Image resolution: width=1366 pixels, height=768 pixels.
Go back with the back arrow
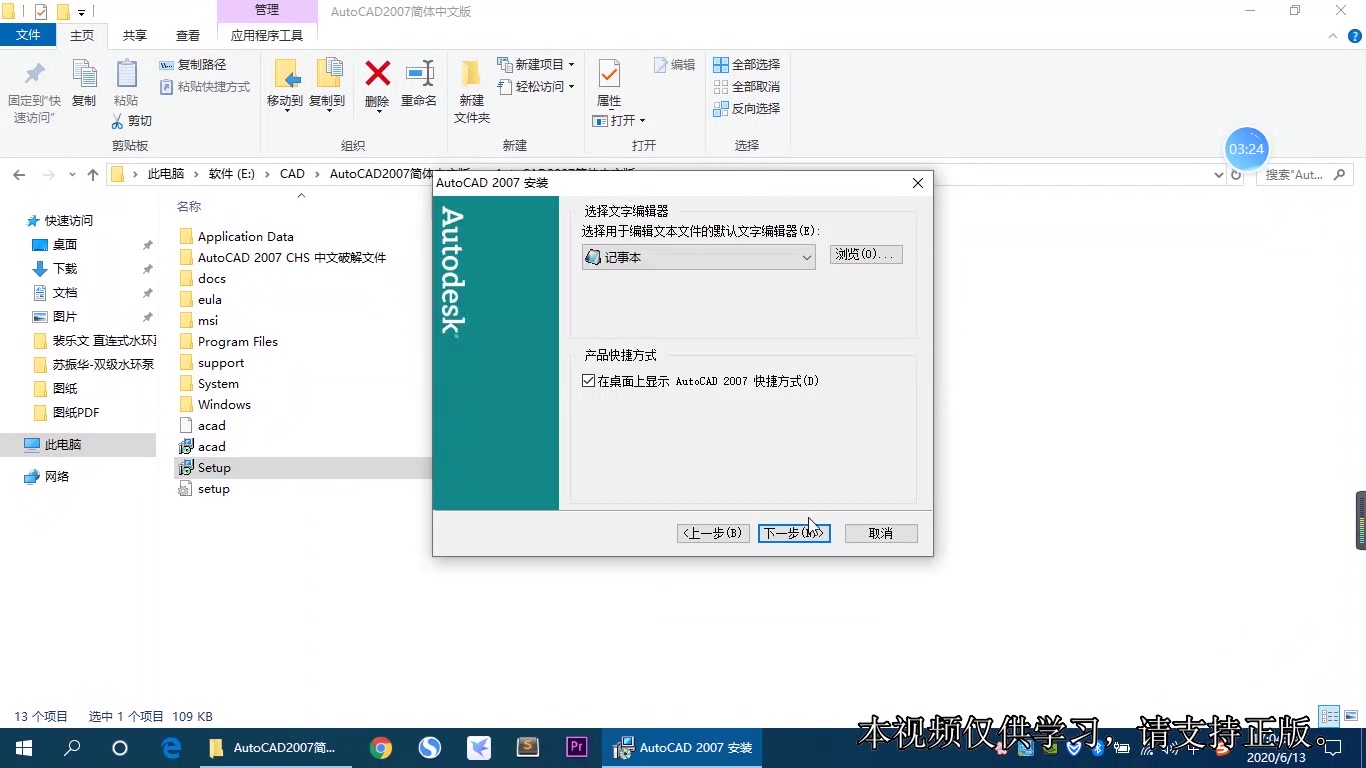19,174
